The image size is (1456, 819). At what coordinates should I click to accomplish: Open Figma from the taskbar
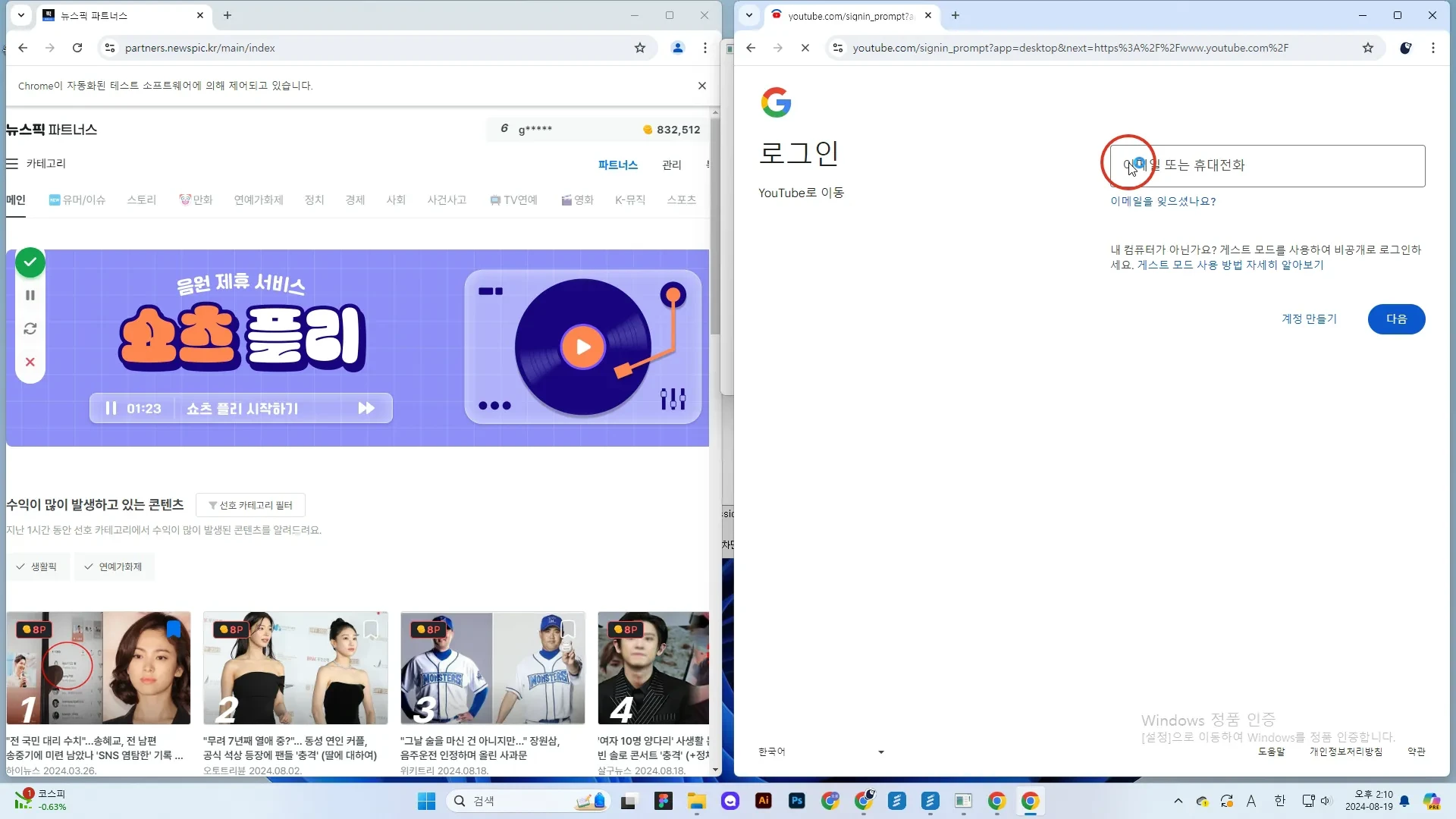[664, 801]
